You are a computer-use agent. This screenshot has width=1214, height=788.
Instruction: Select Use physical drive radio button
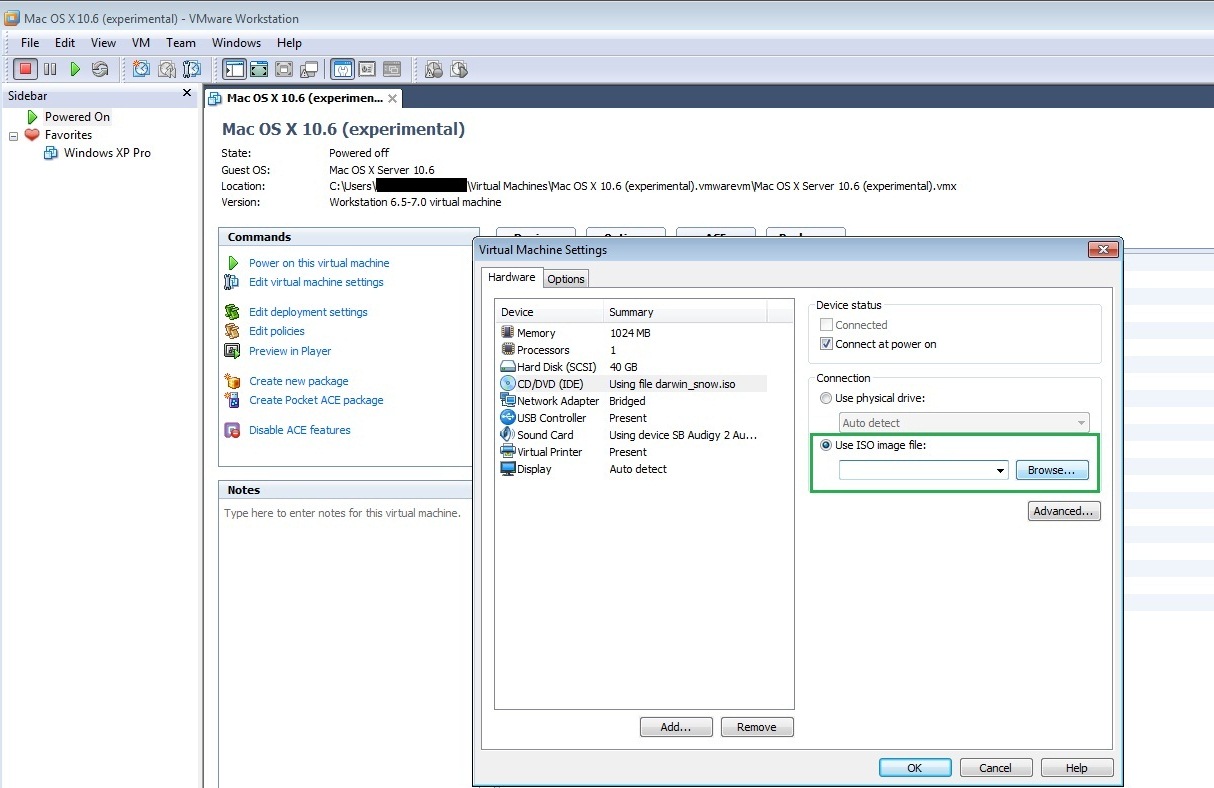(826, 398)
